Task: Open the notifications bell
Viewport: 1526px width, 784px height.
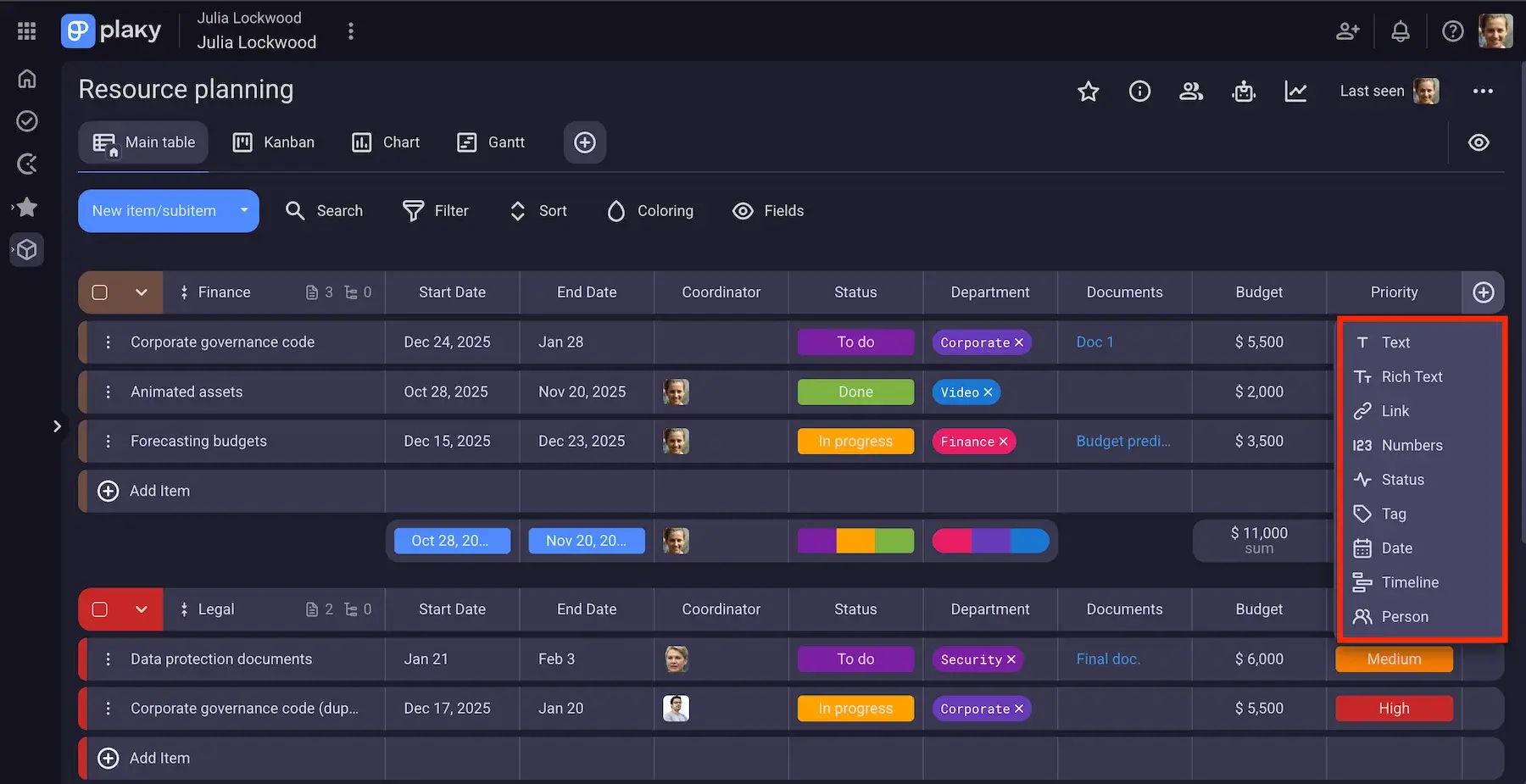Action: click(1400, 31)
